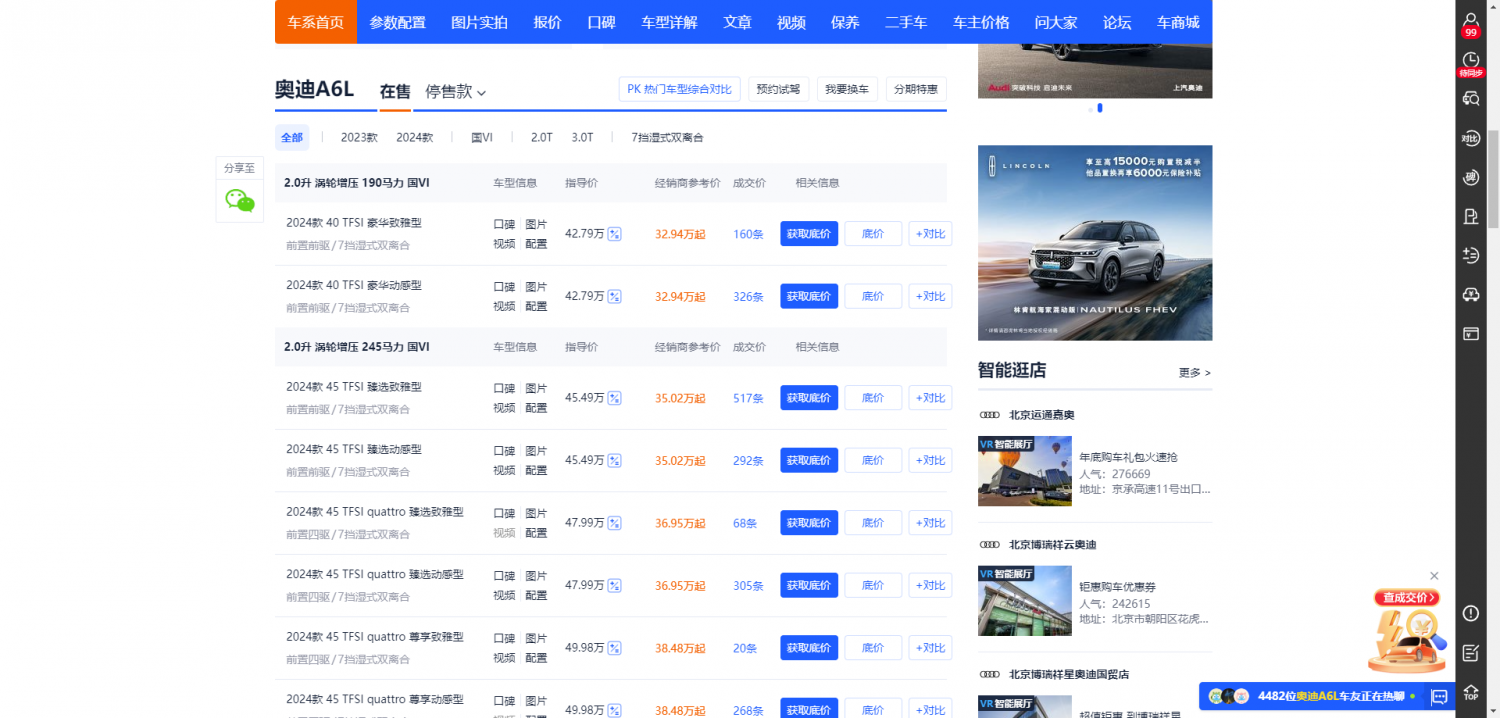1500x718 pixels.
Task: Click Audi logo beside 北京运通嘉奥 dealer
Action: [989, 415]
